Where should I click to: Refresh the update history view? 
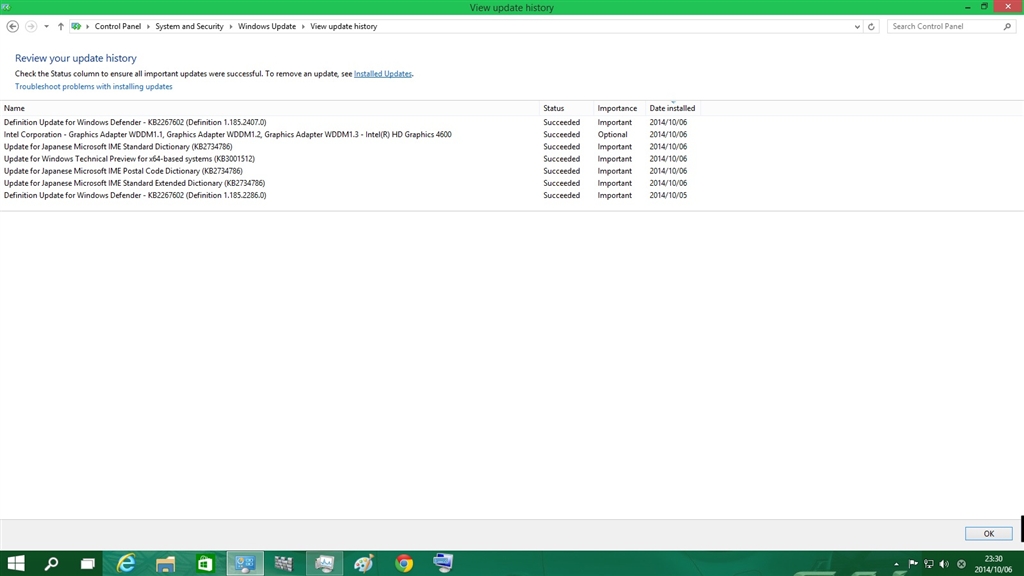point(871,27)
